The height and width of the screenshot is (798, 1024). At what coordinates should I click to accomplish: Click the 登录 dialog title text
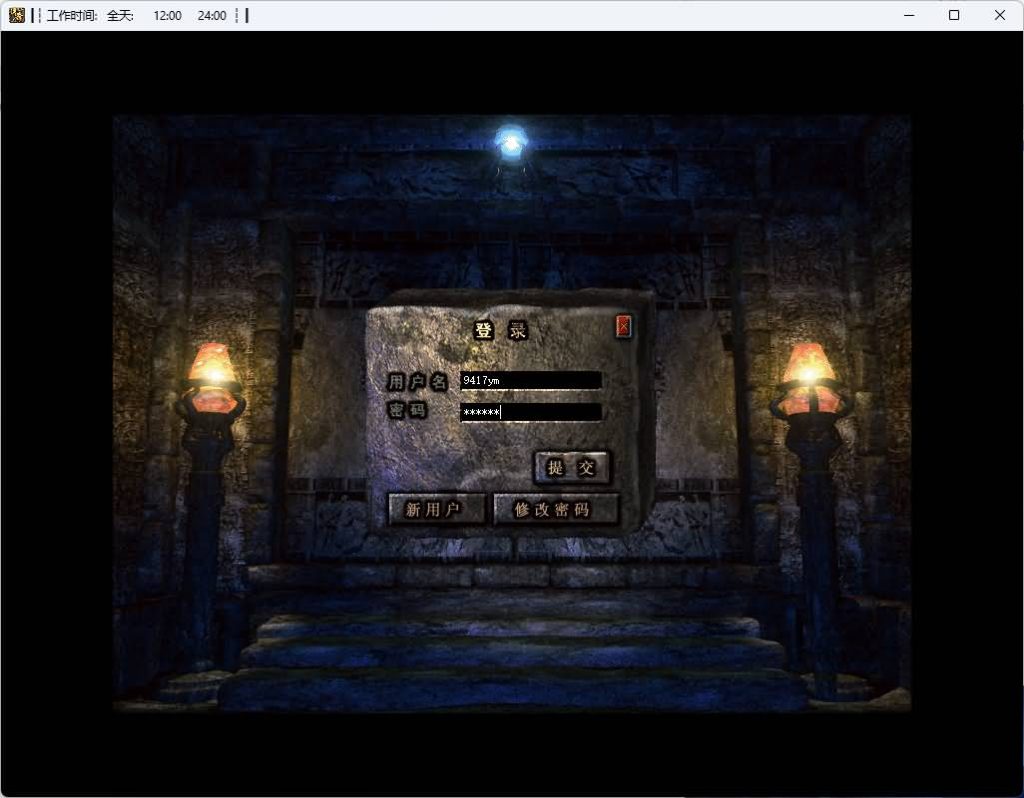pyautogui.click(x=500, y=331)
